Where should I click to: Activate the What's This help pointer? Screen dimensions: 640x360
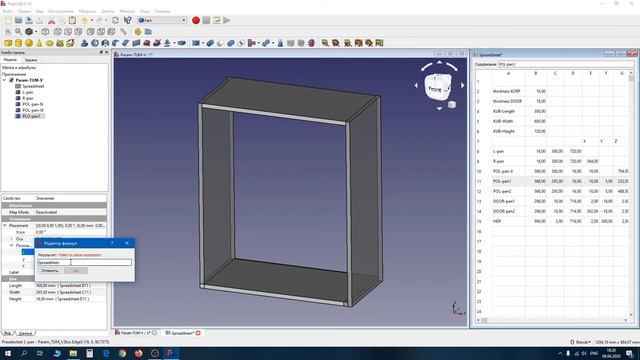127,20
